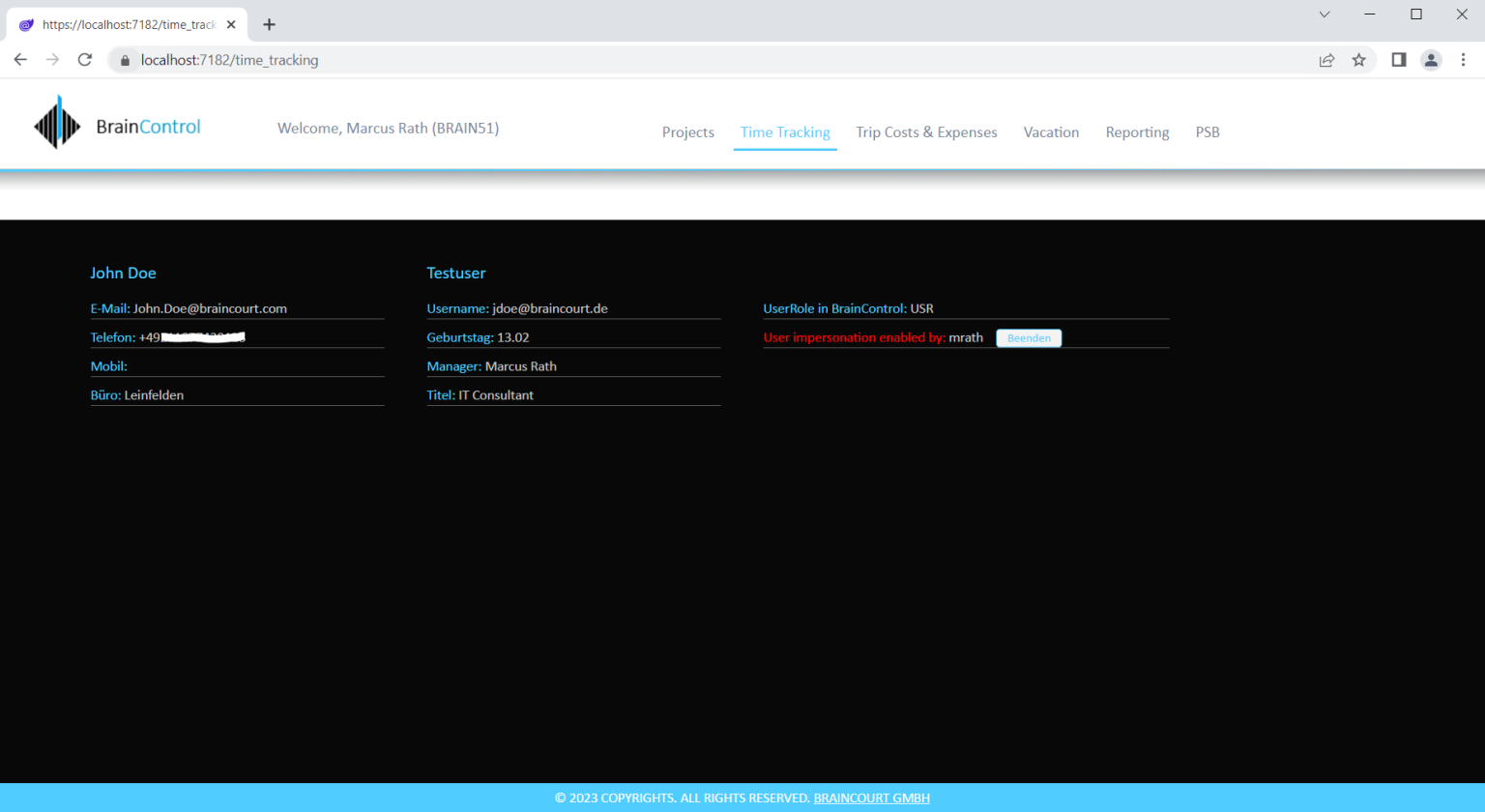Reload the page with refresh icon
This screenshot has width=1485, height=812.
(85, 60)
